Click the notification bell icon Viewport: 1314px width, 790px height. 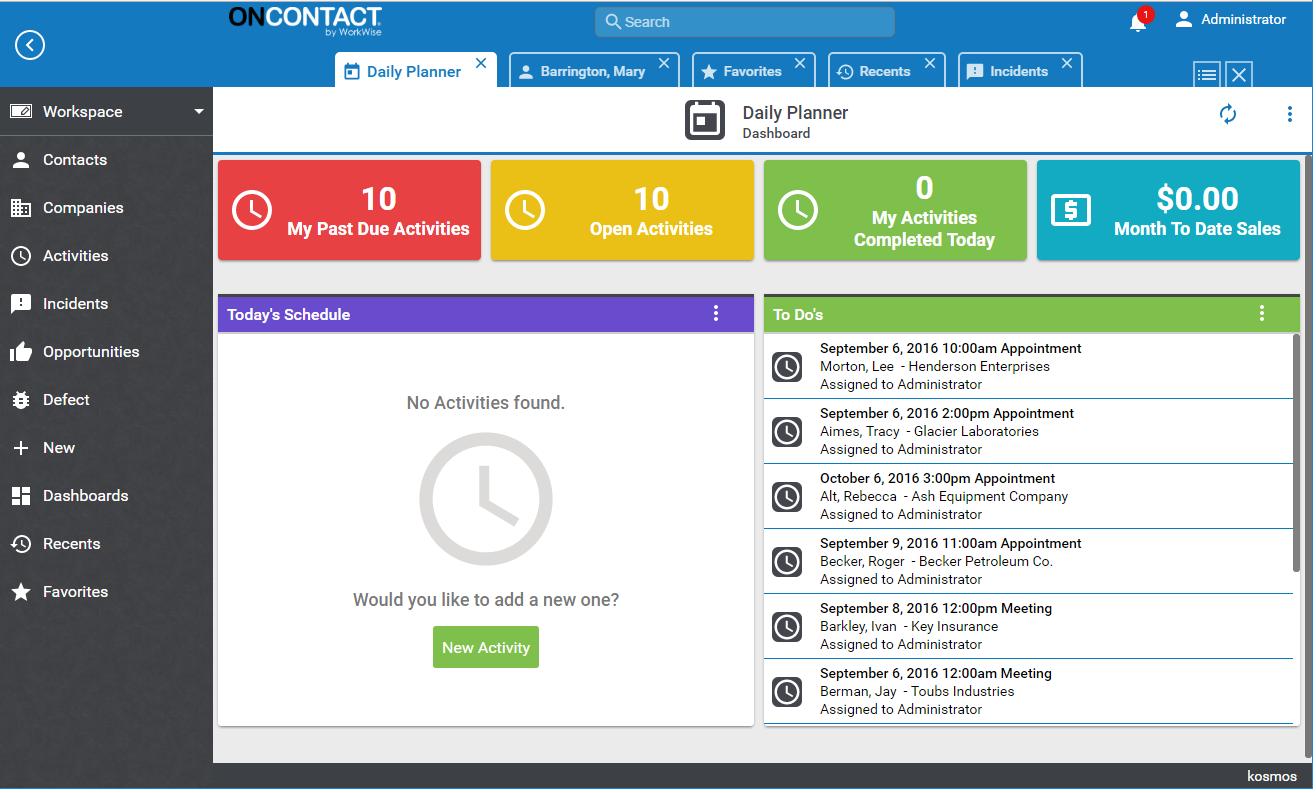1138,22
